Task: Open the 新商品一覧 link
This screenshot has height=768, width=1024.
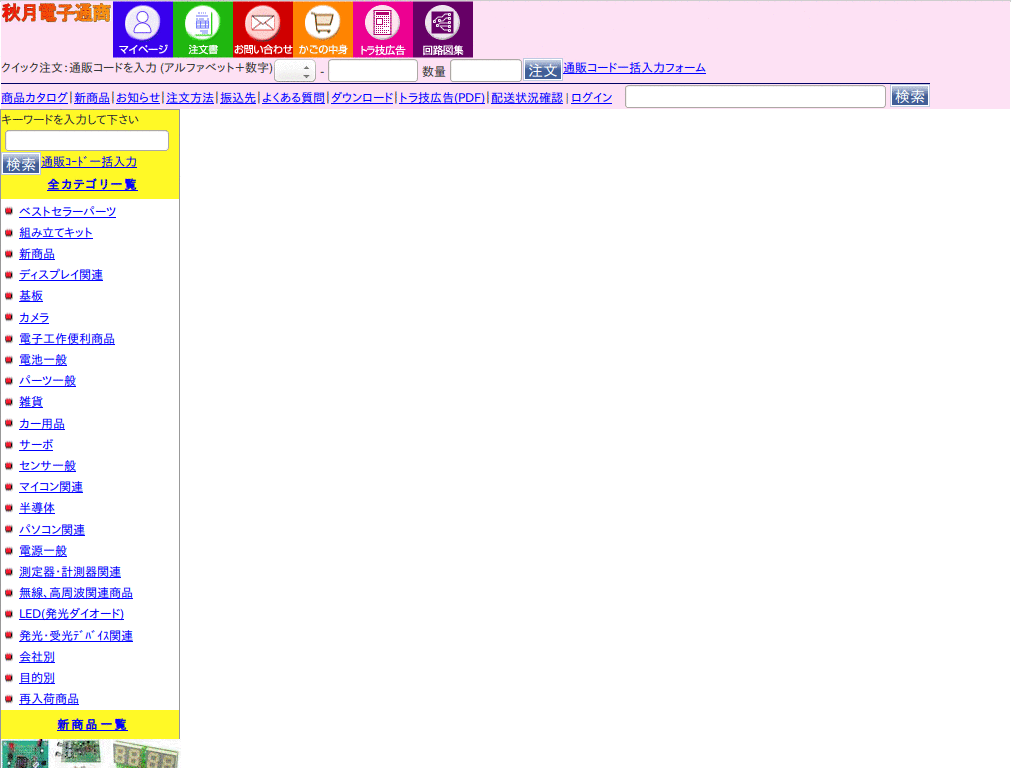Action: point(92,725)
